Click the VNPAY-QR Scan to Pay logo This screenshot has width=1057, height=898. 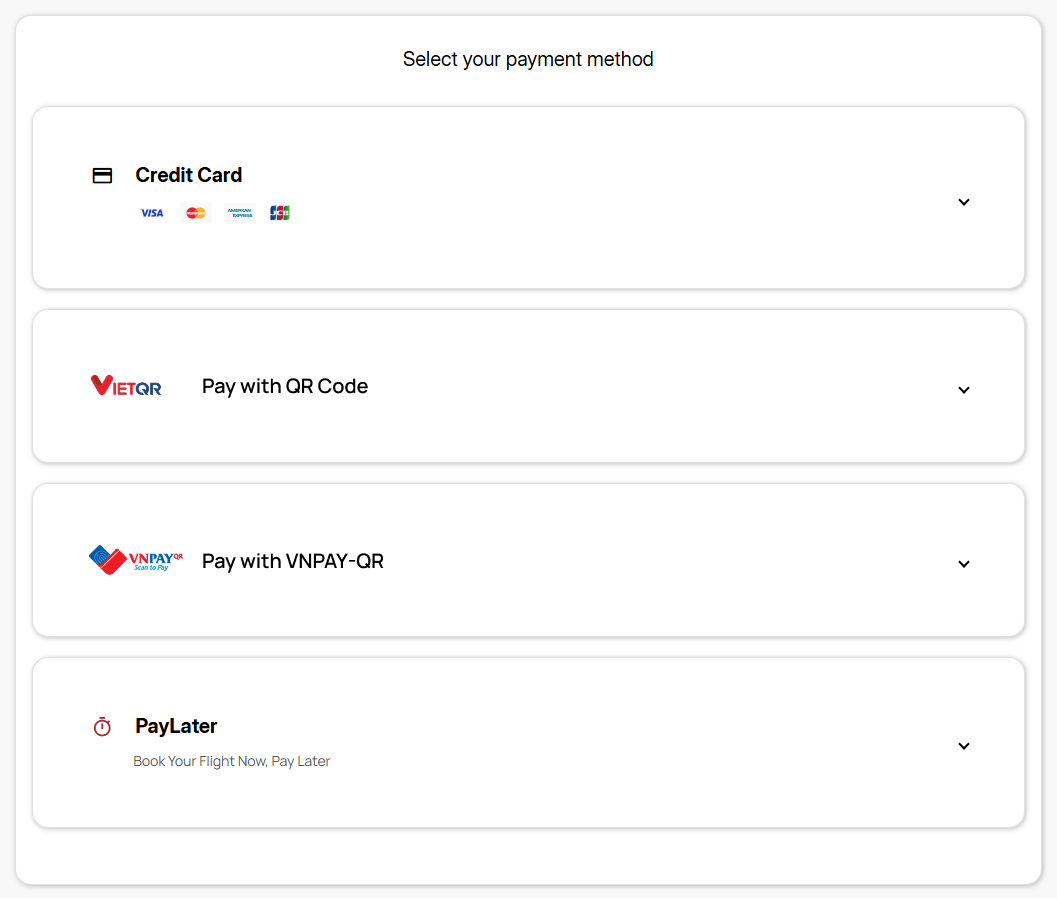[136, 560]
